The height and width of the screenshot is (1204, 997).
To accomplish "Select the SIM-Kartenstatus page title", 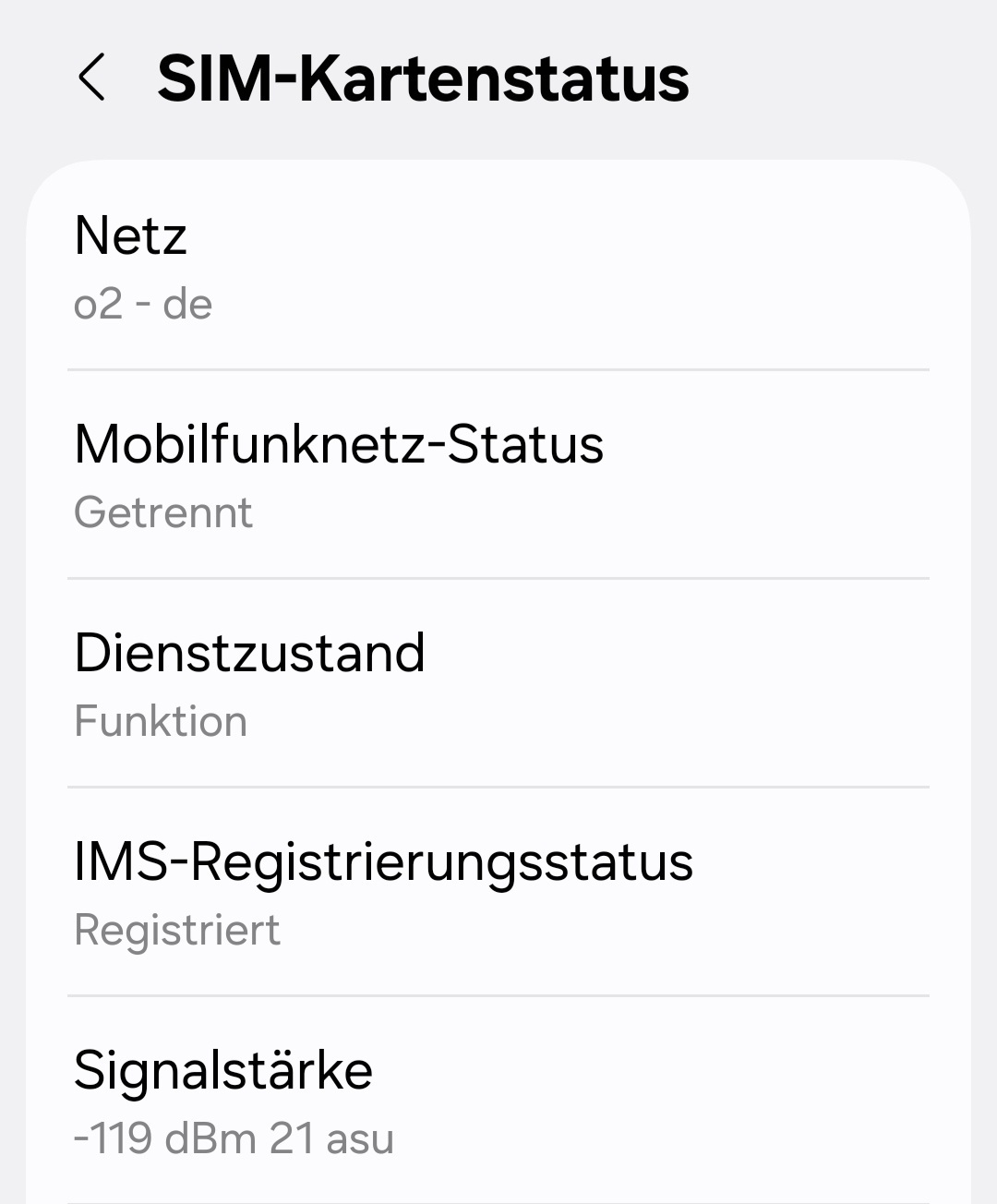I will pos(423,78).
